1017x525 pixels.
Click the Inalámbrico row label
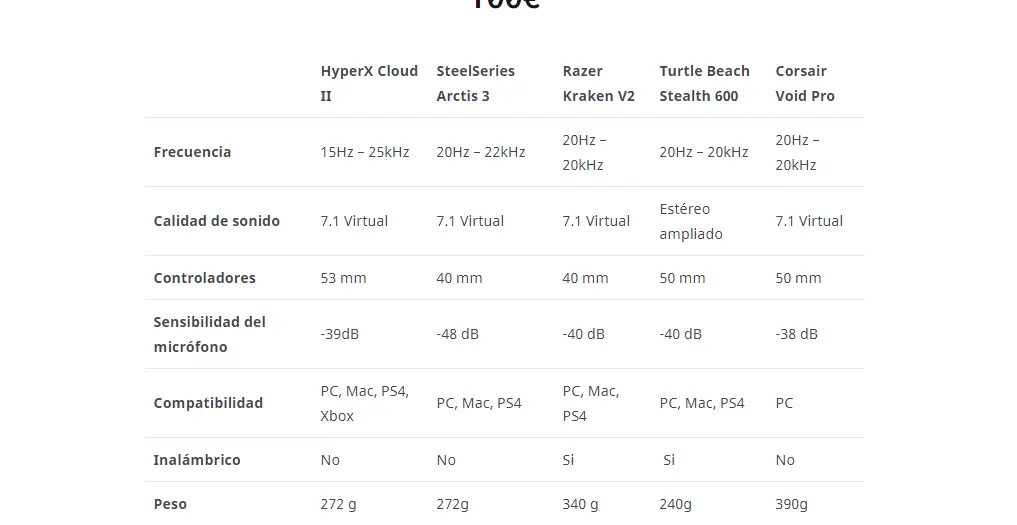point(197,460)
